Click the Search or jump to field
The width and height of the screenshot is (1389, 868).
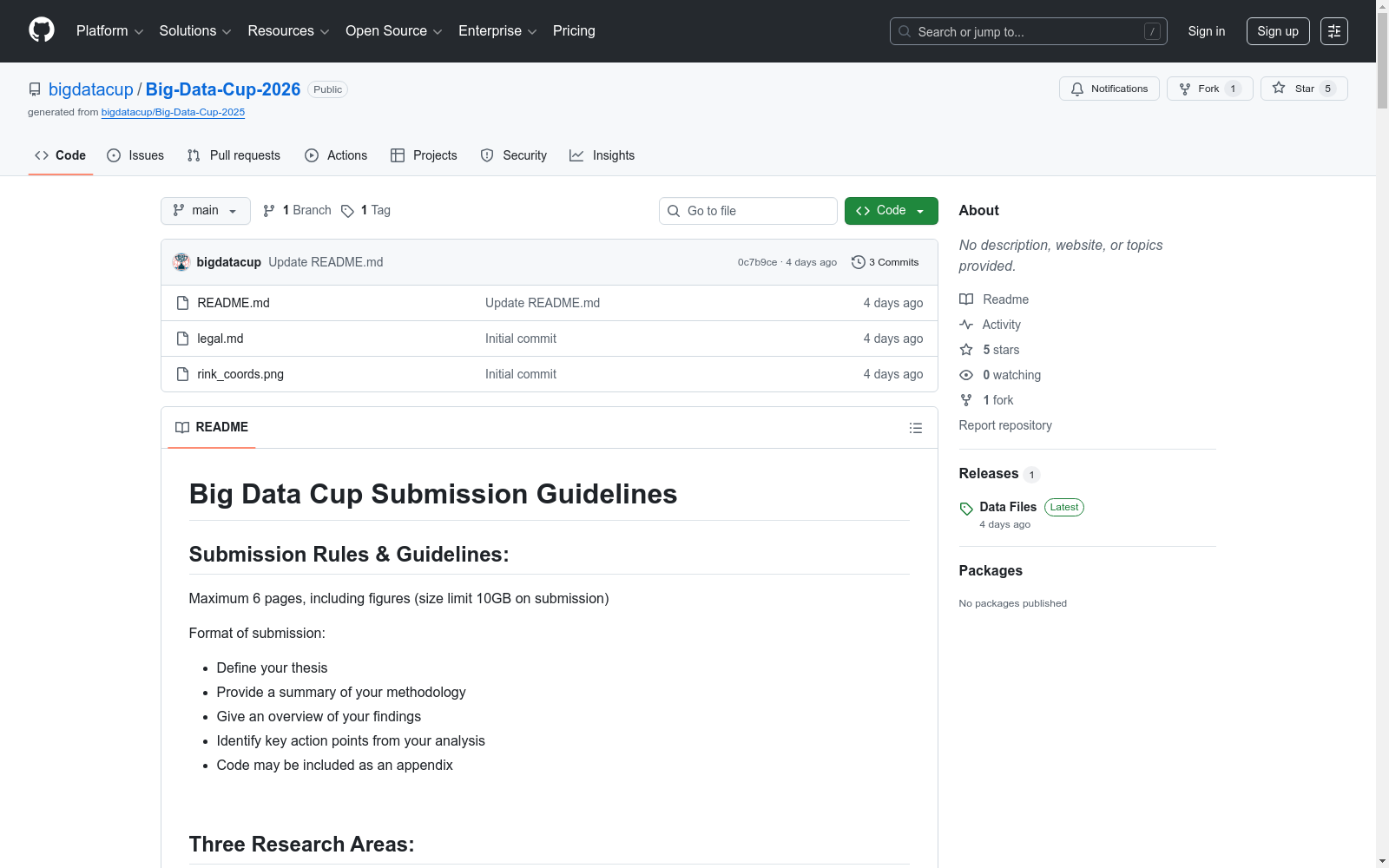tap(1029, 31)
